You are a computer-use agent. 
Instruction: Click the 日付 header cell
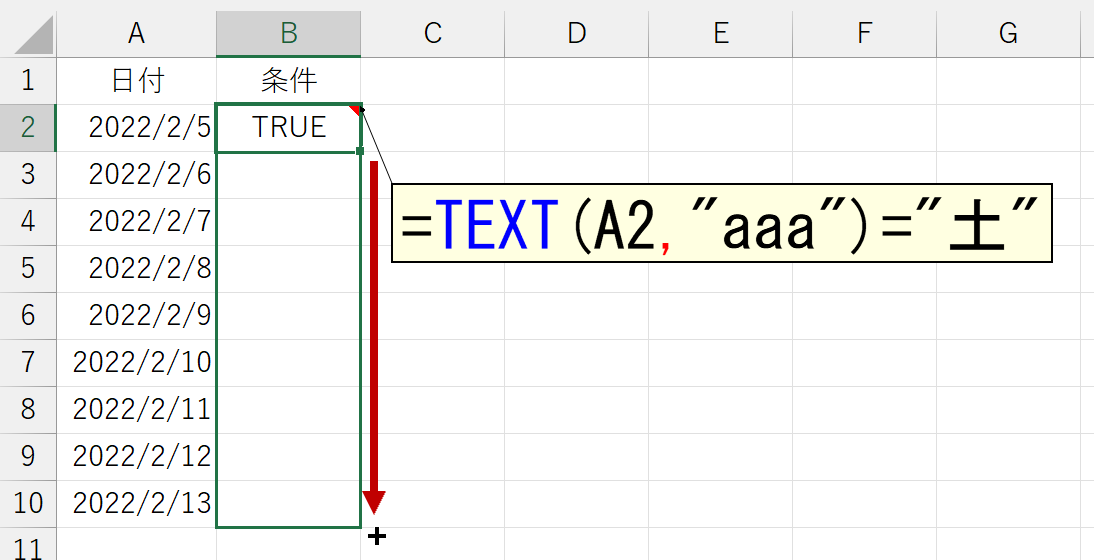pyautogui.click(x=137, y=81)
